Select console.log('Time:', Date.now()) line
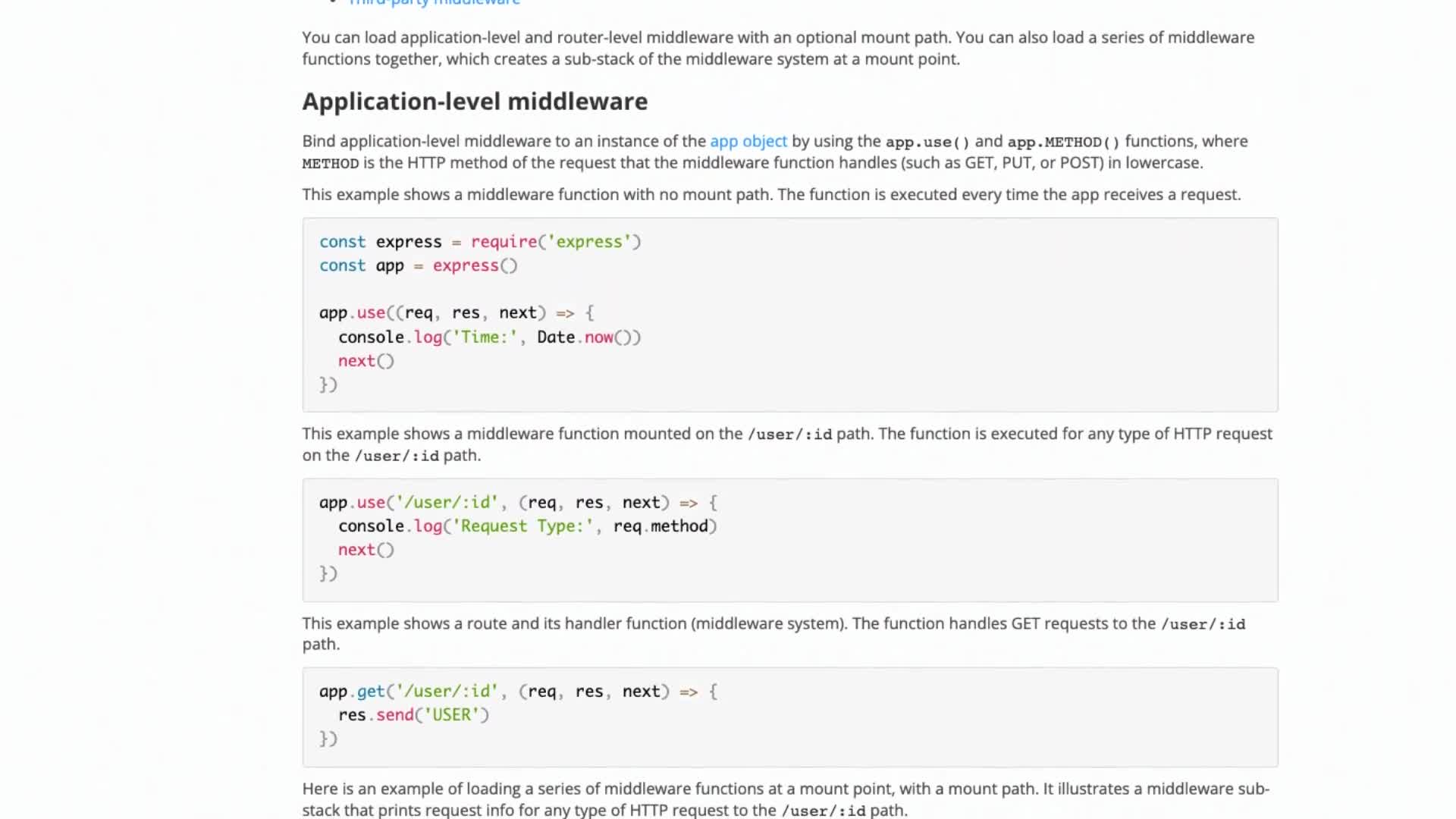Screen dimensions: 1456x819 tap(489, 337)
